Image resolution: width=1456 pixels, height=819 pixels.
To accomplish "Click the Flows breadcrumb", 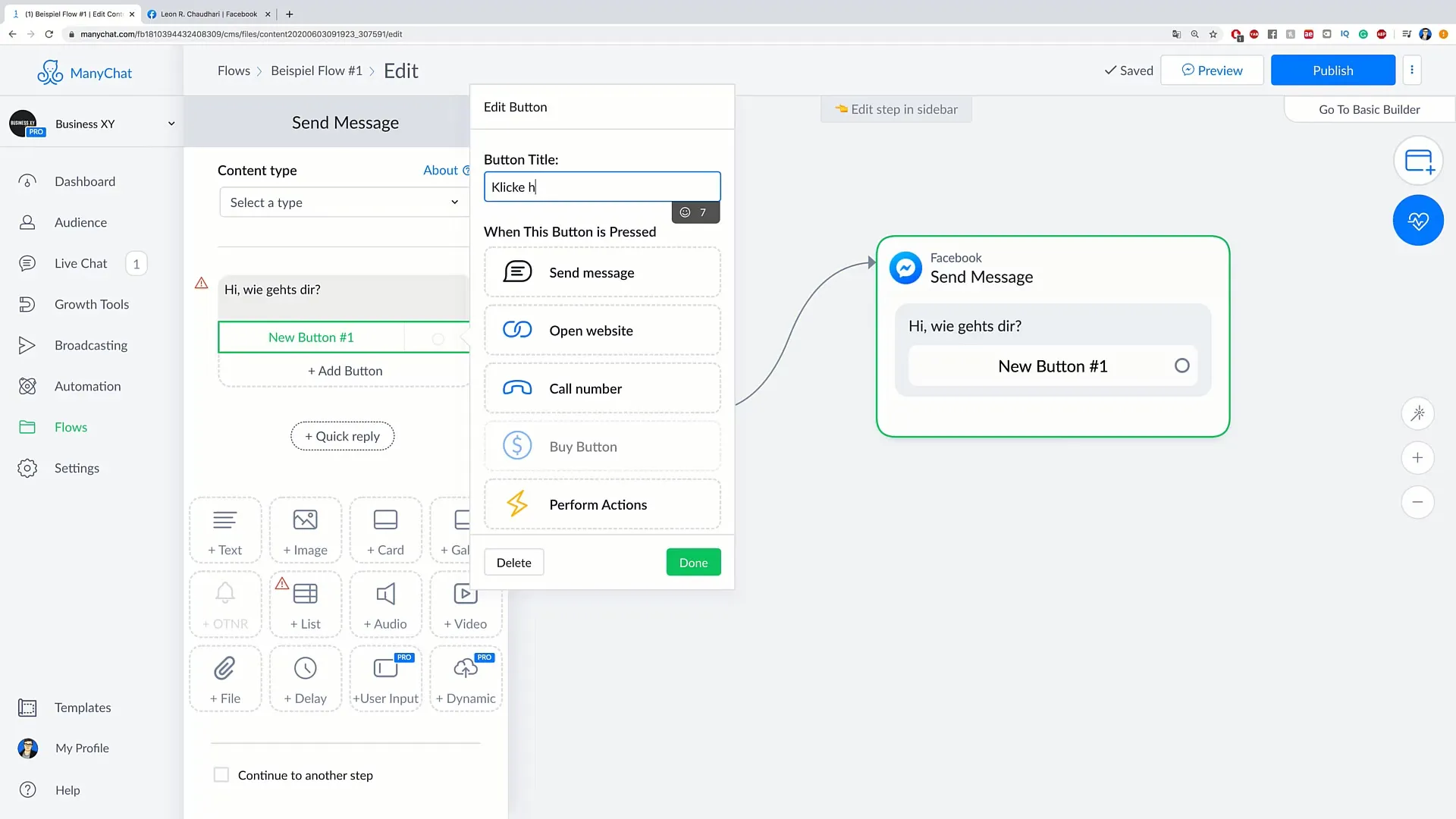I will tap(234, 71).
